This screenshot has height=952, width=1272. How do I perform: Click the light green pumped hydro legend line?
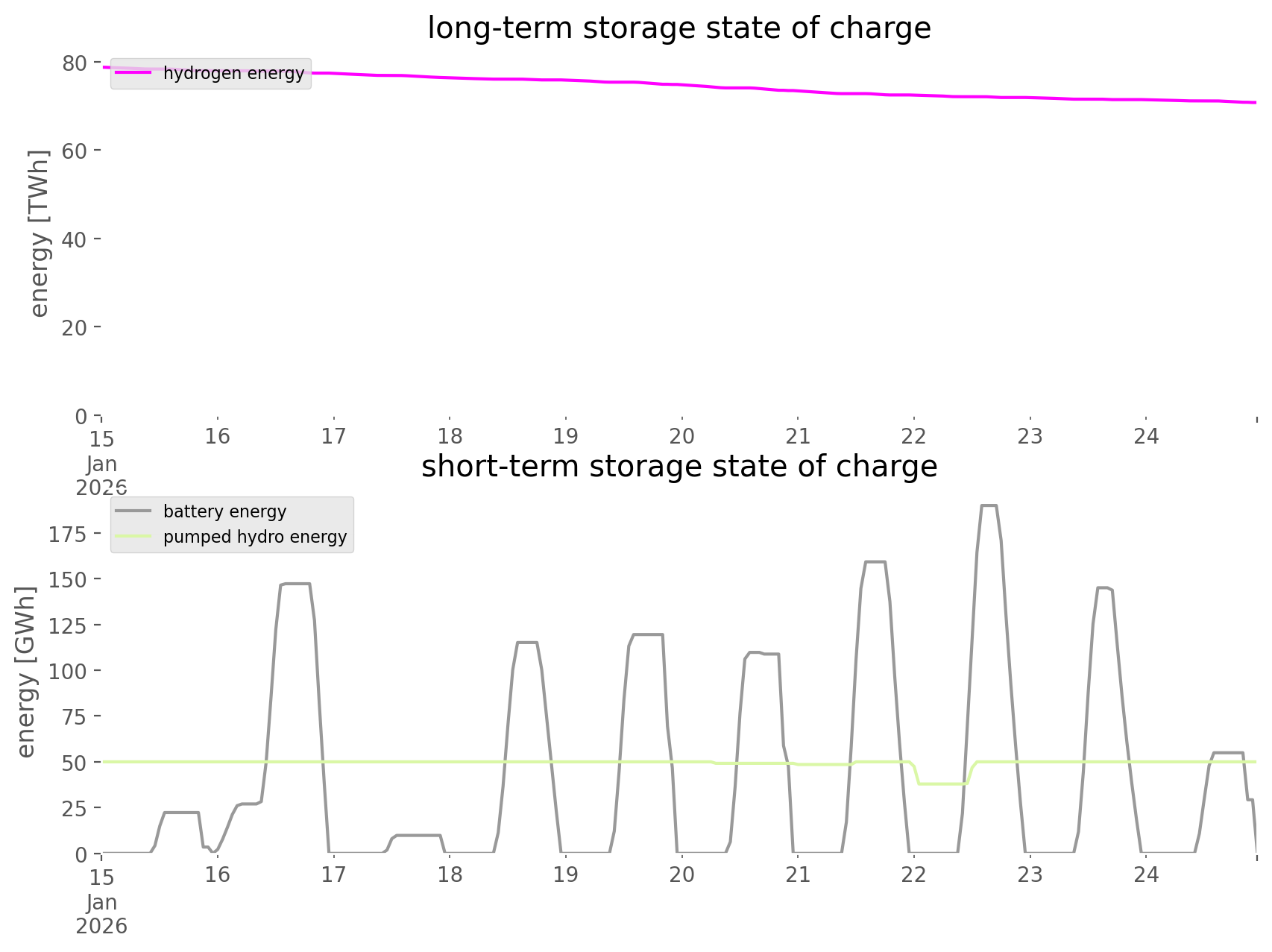tap(133, 537)
